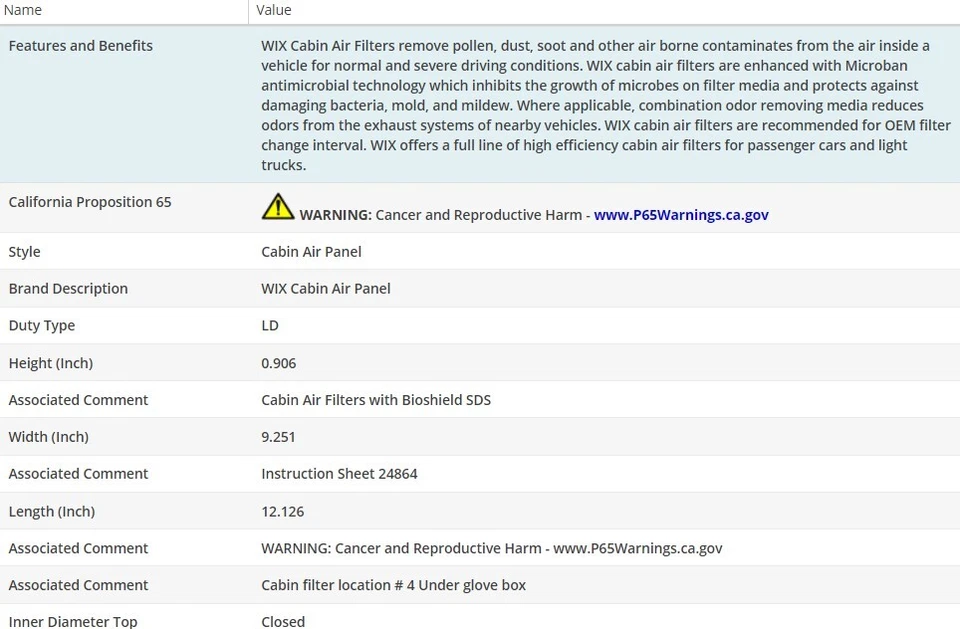Select the LD duty type value

coord(270,326)
